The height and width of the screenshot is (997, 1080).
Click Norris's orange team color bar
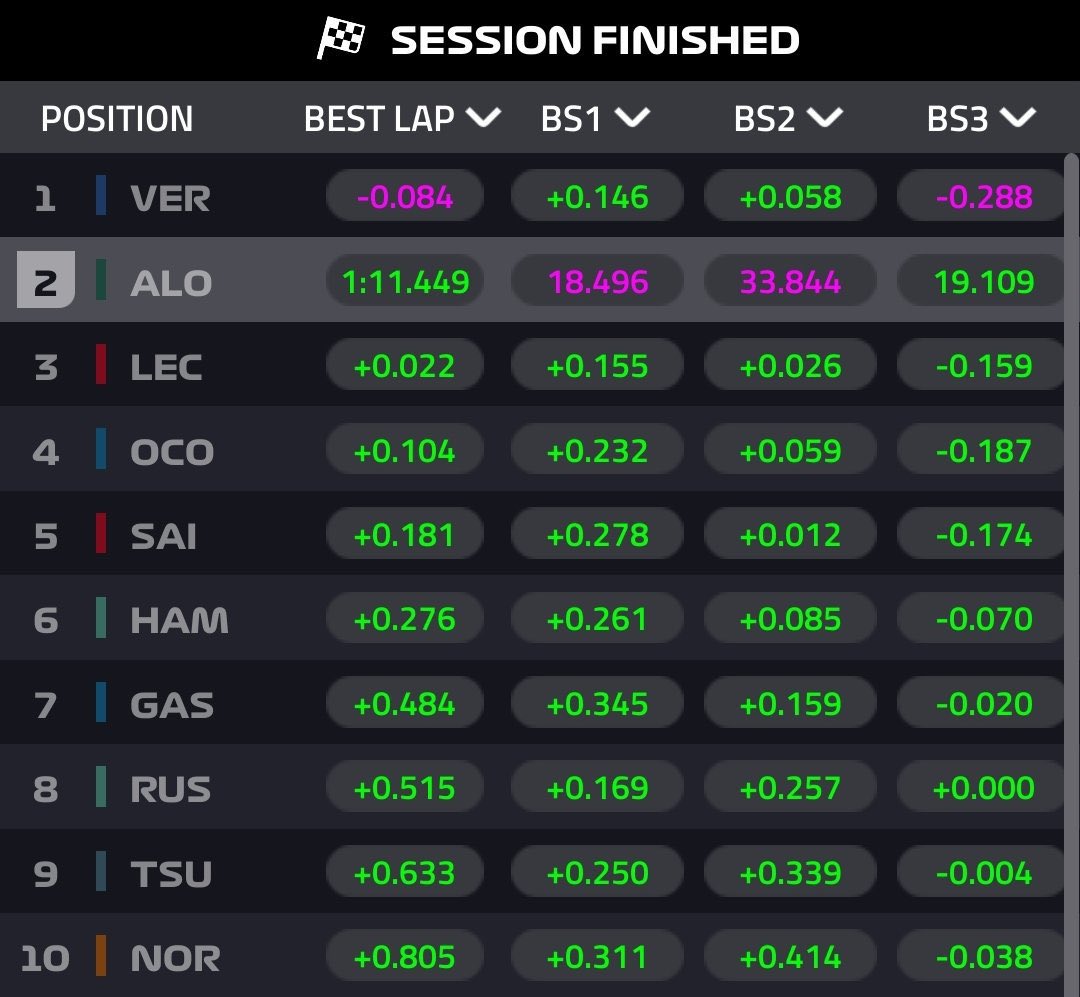[x=100, y=958]
